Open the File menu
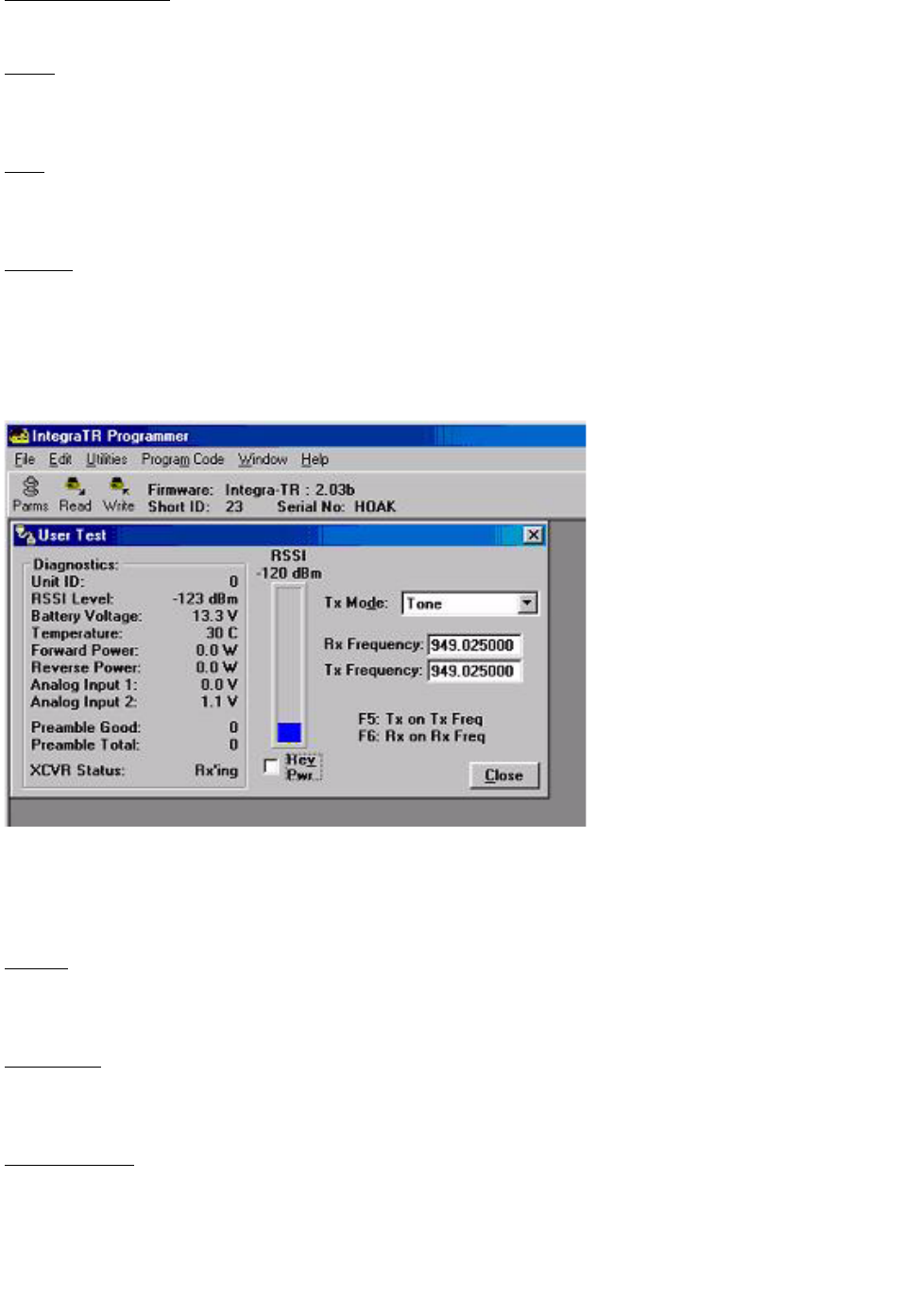 click(x=25, y=460)
